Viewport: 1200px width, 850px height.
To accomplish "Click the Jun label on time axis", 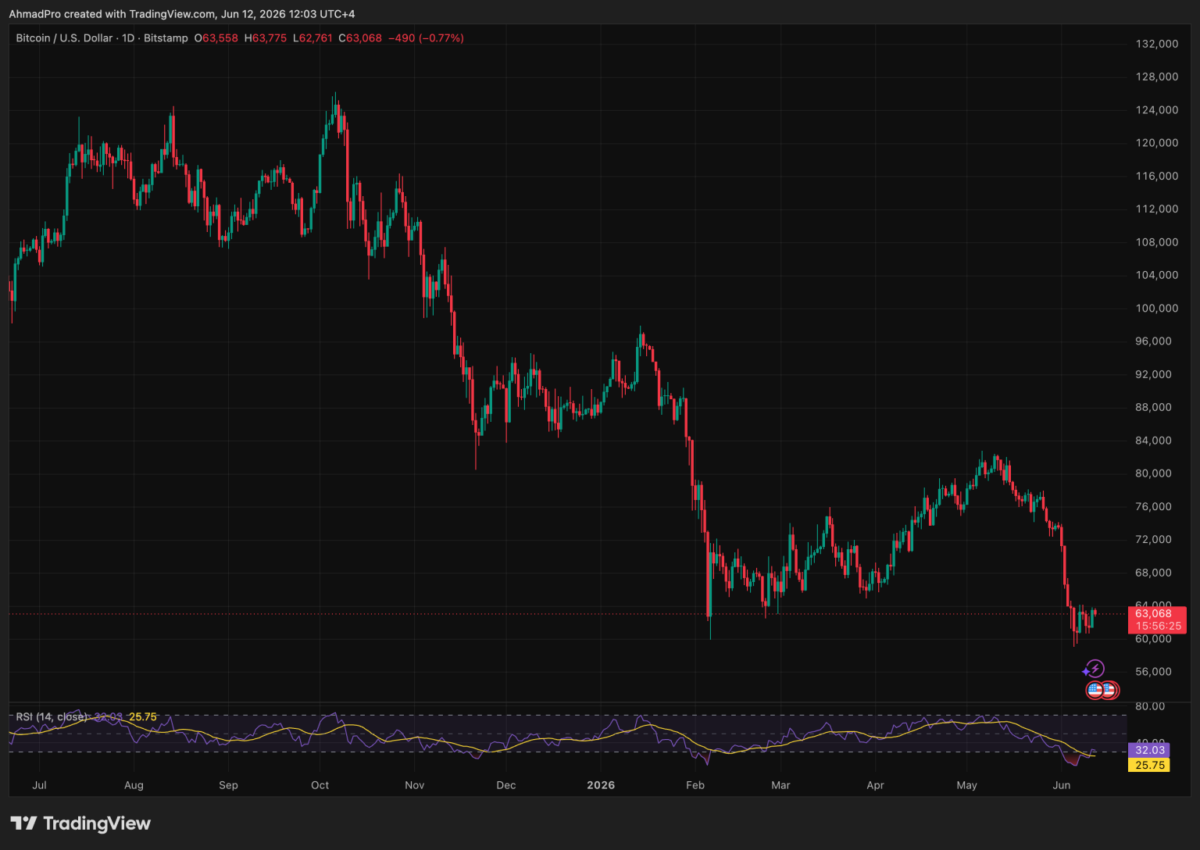I will click(1060, 787).
